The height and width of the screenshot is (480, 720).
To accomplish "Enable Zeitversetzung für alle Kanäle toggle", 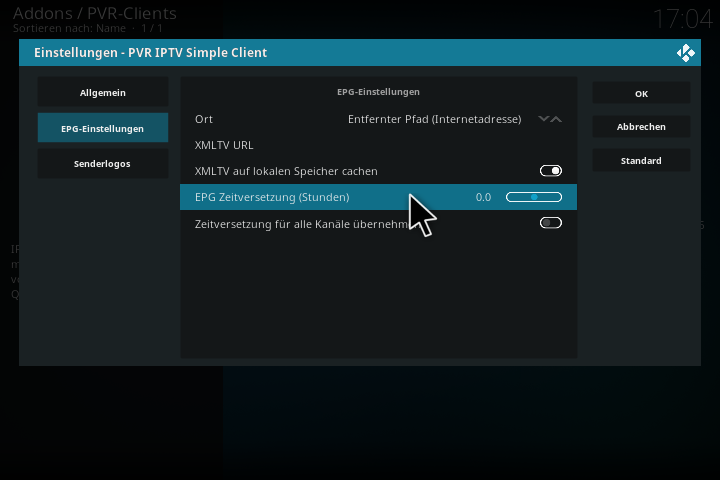I will (x=551, y=223).
